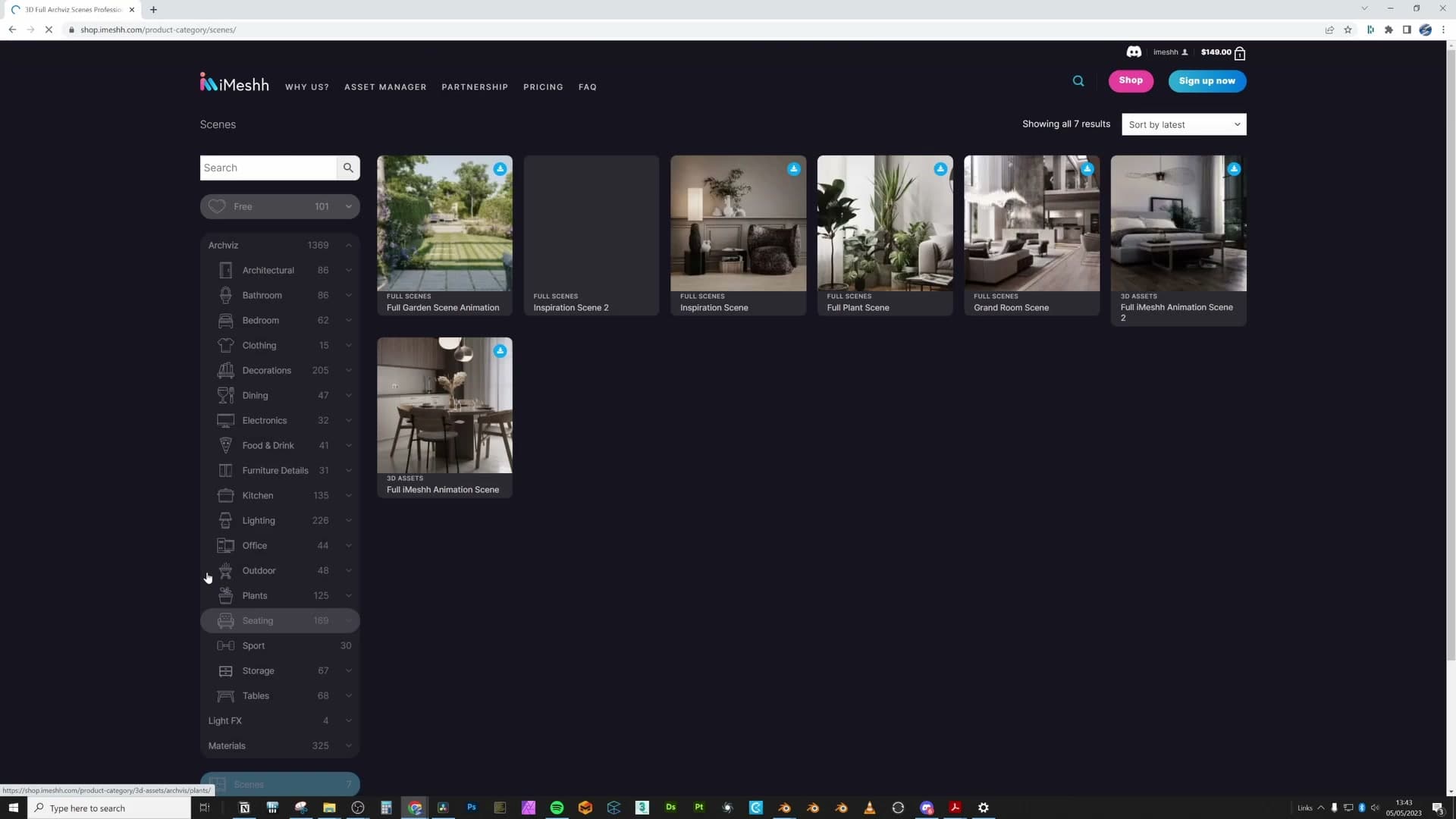This screenshot has width=1456, height=819.
Task: Click download badge on Inspiration Scene card
Action: [x=793, y=169]
